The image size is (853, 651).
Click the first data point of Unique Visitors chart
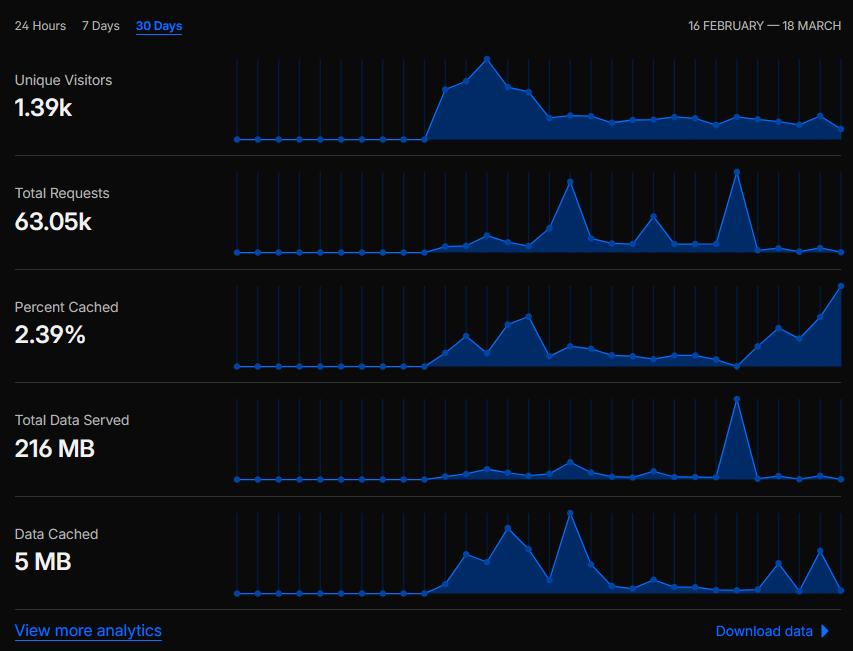[237, 140]
